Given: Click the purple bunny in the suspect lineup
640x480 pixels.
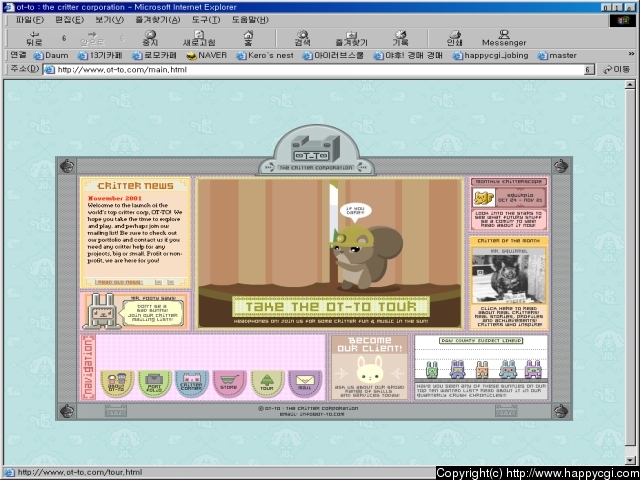Looking at the screenshot, I should coord(458,369).
